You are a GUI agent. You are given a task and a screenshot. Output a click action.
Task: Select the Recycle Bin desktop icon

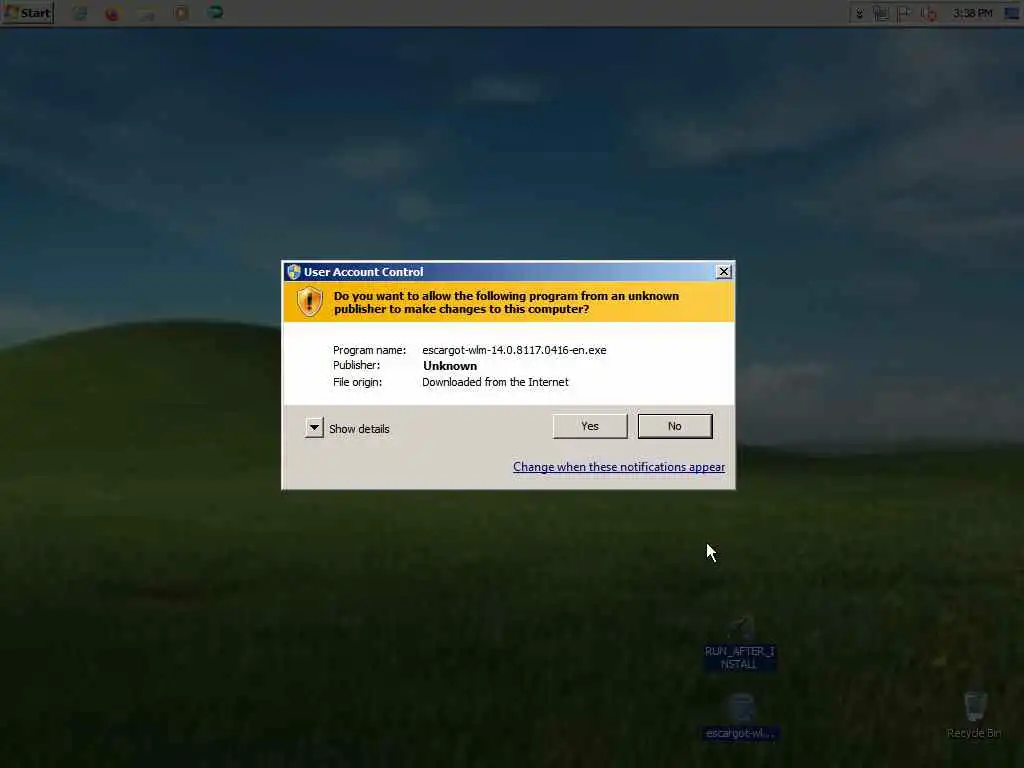tap(974, 716)
